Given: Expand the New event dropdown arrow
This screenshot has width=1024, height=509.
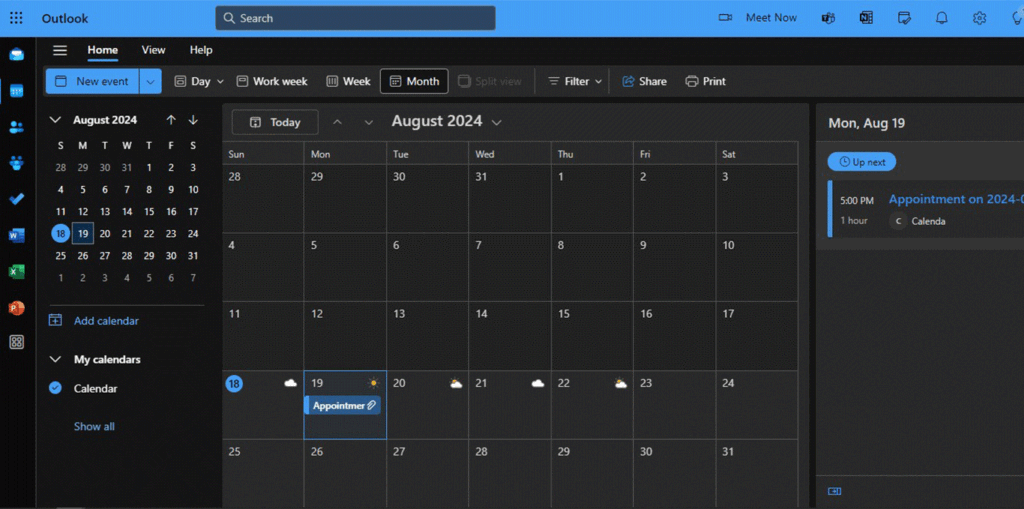Looking at the screenshot, I should (150, 81).
